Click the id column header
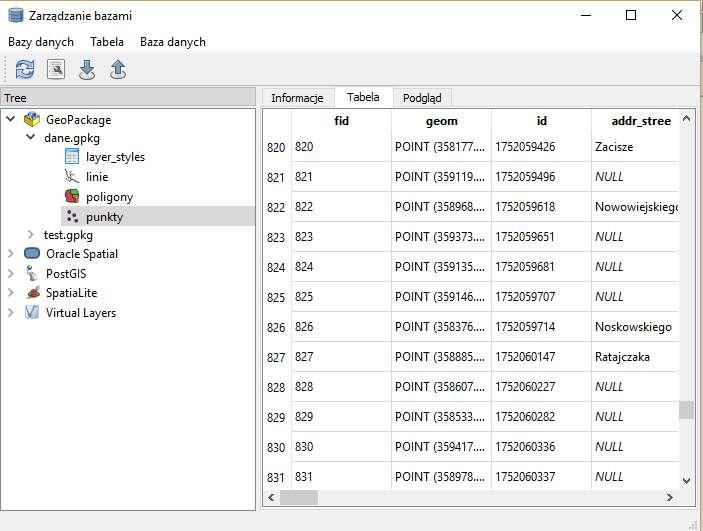This screenshot has width=703, height=531. point(541,121)
